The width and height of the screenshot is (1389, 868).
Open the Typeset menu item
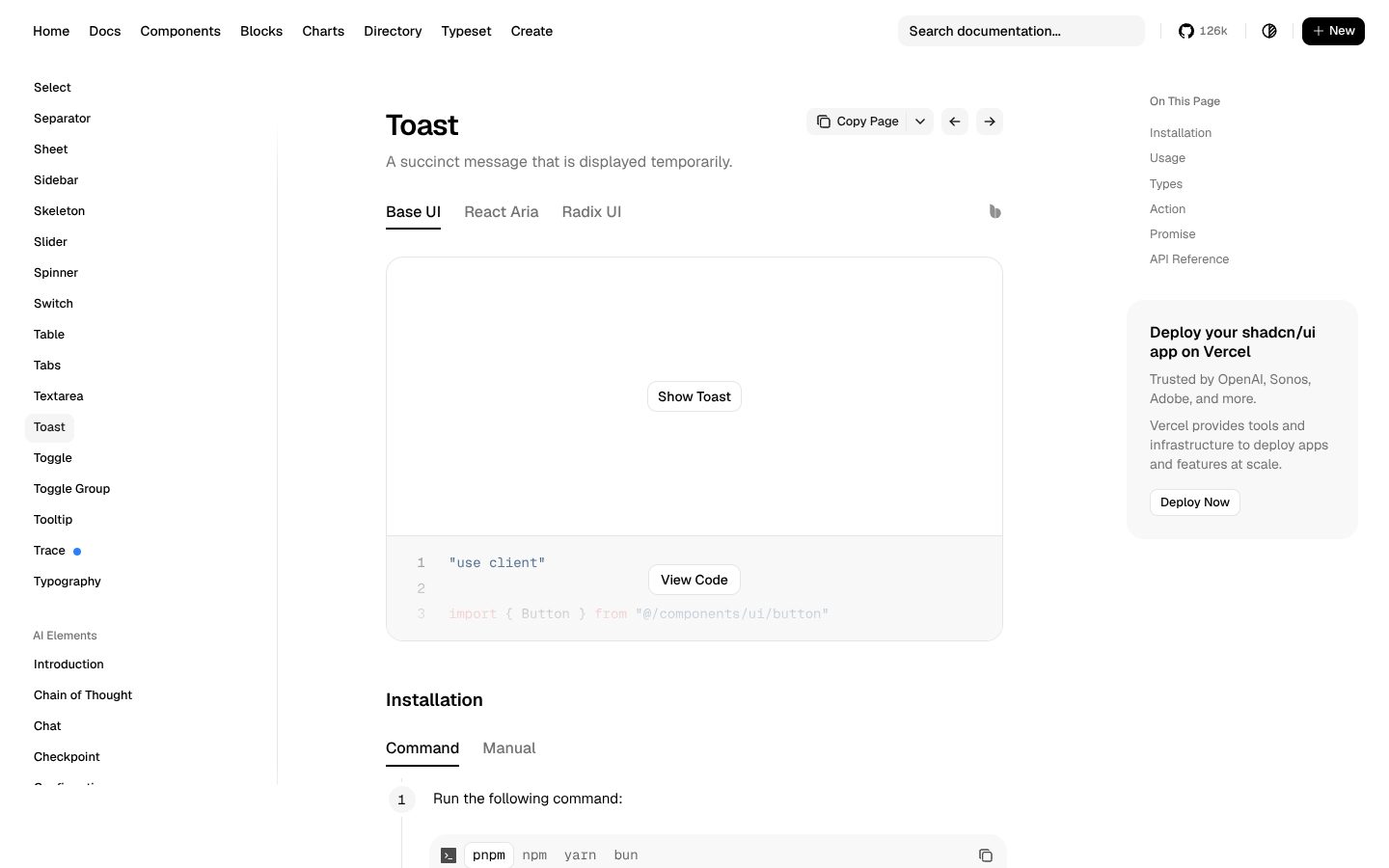[x=466, y=31]
